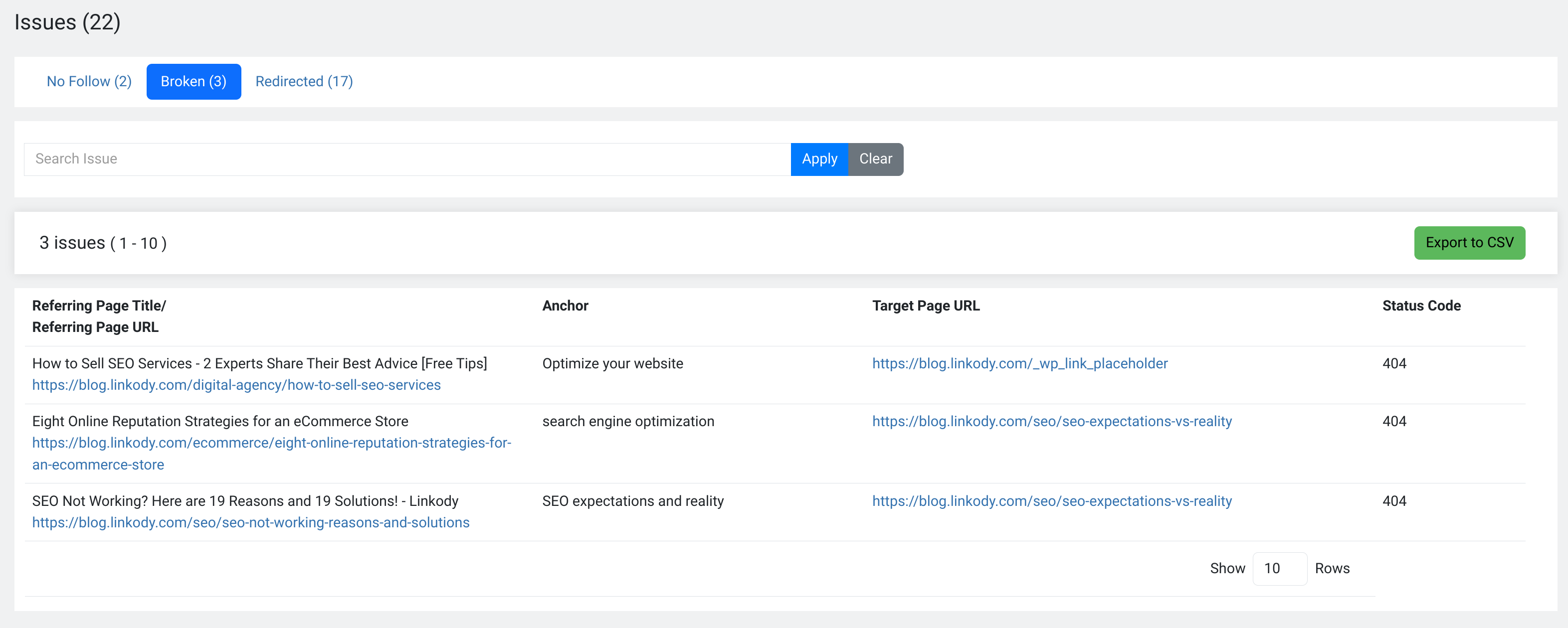The height and width of the screenshot is (628, 1568).
Task: Click the Status Code column header
Action: 1421,306
